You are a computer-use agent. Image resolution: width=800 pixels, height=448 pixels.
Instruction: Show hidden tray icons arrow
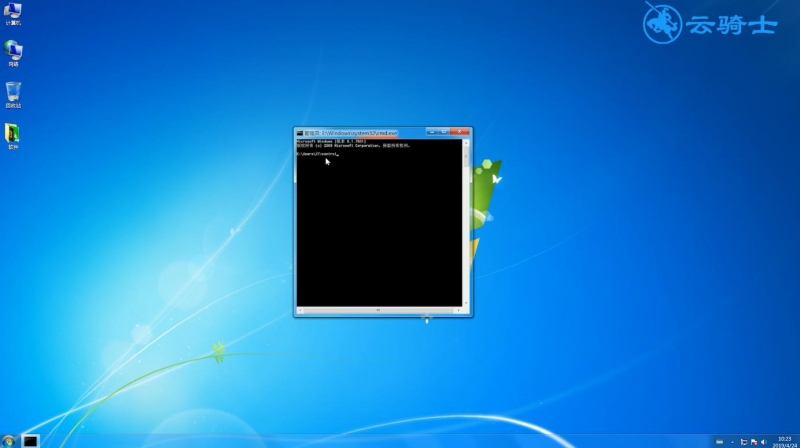(x=732, y=442)
